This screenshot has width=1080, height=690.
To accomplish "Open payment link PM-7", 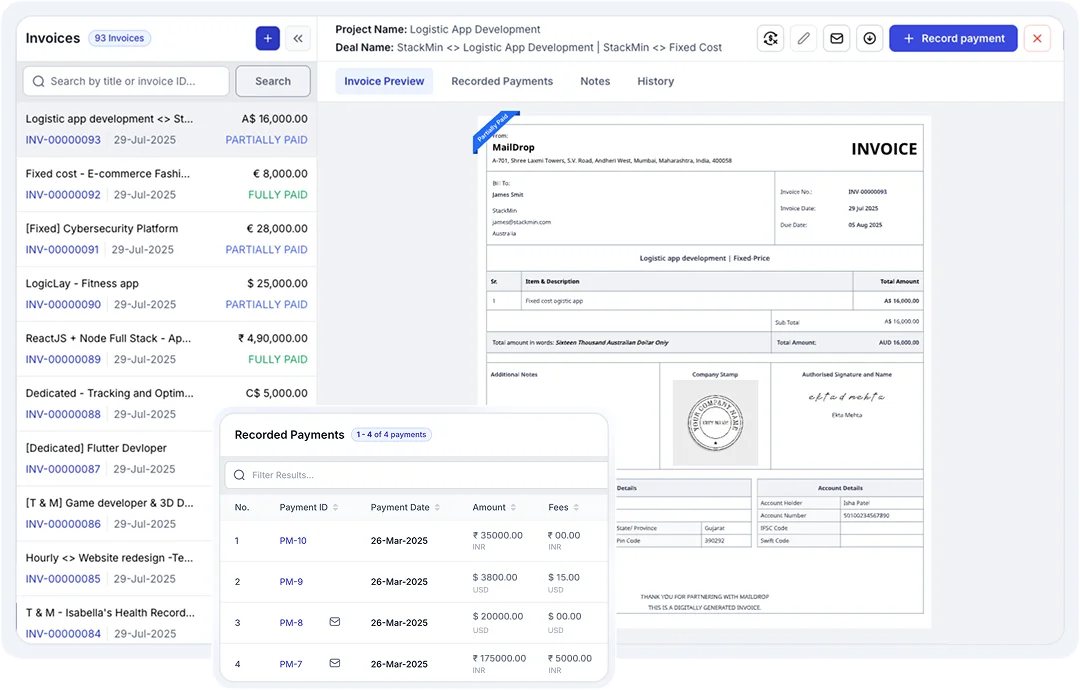I will tap(291, 664).
